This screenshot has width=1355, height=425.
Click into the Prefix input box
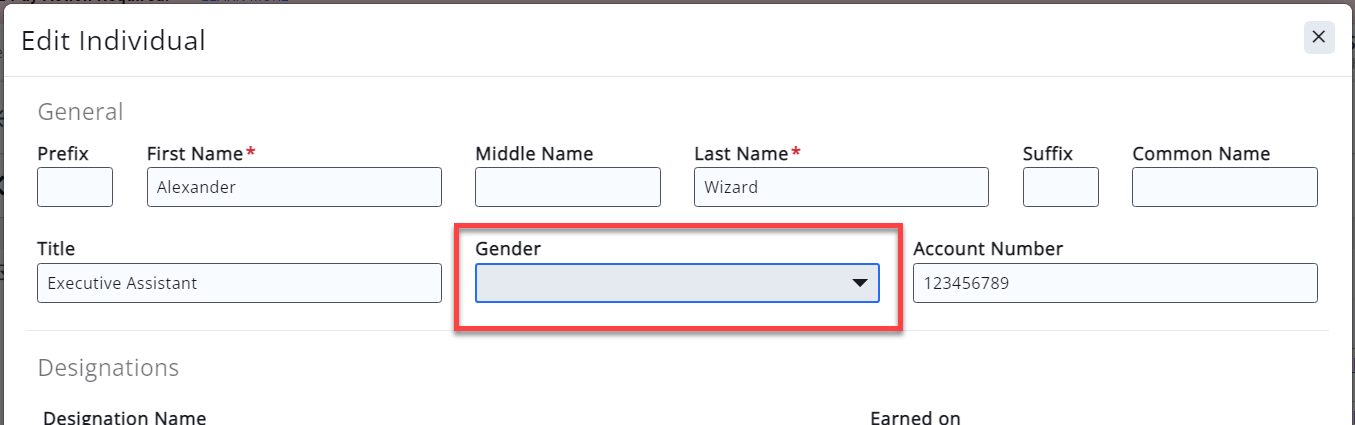(75, 187)
